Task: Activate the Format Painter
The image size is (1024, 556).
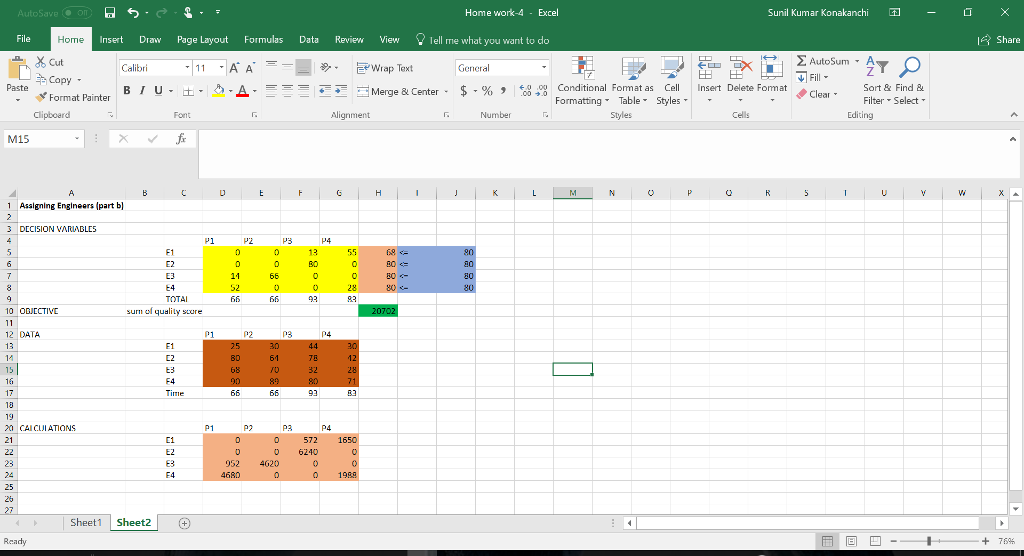Action: coord(72,97)
